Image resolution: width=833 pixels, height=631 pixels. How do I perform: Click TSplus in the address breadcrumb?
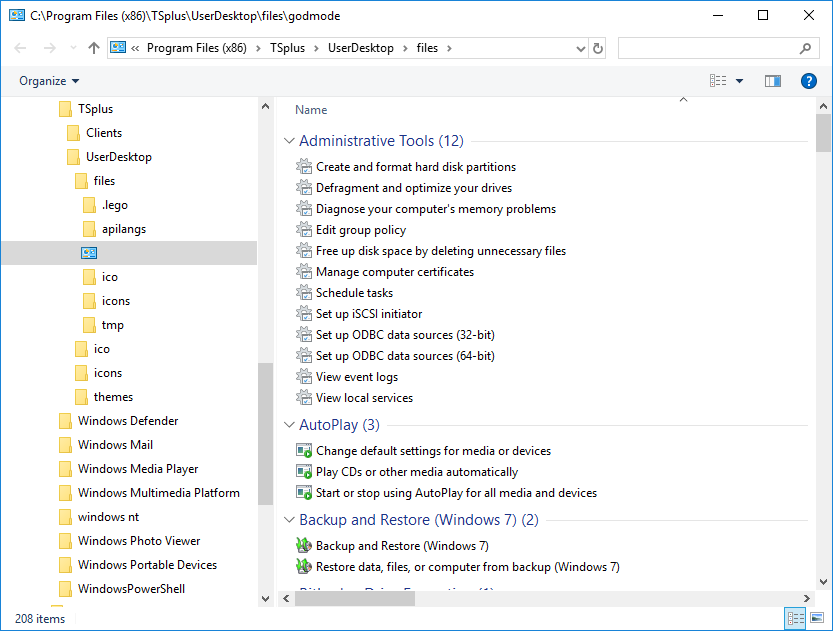(287, 48)
